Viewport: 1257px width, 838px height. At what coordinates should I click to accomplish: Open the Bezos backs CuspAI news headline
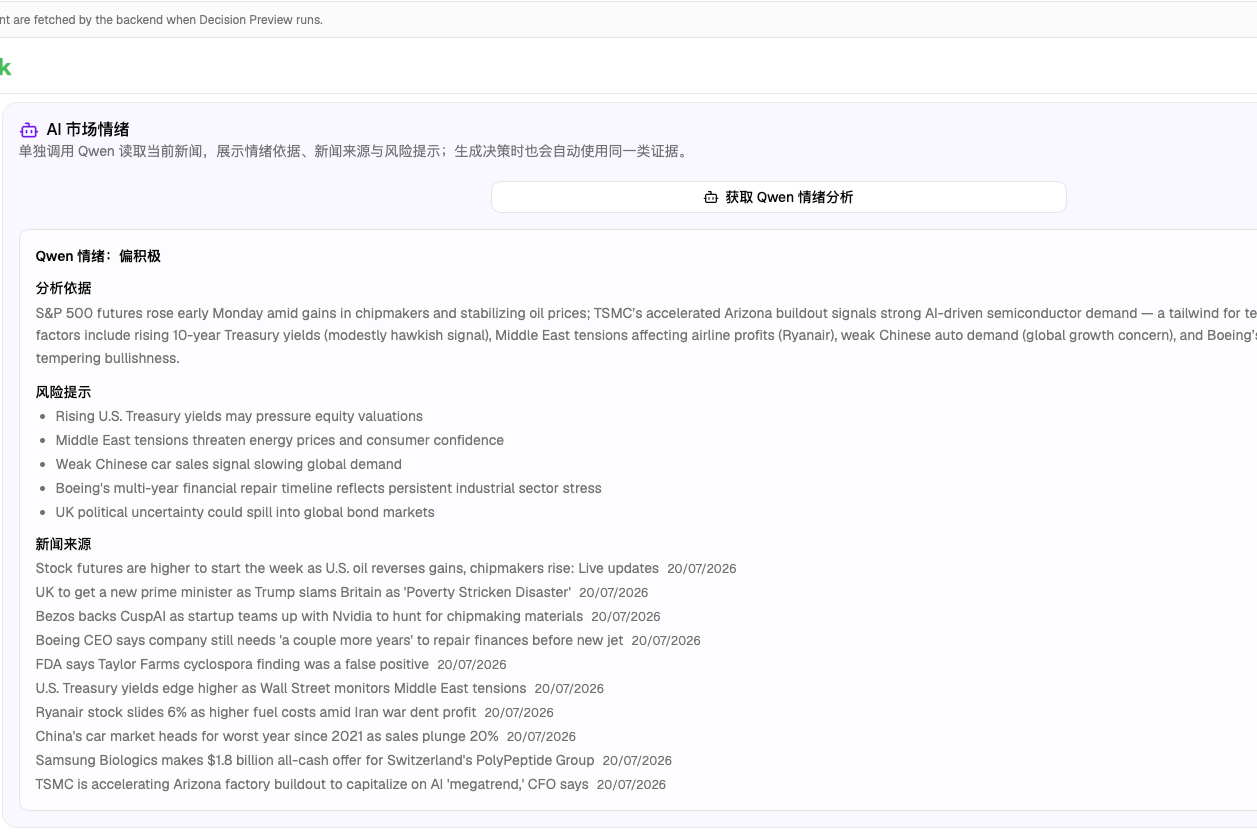coord(309,616)
